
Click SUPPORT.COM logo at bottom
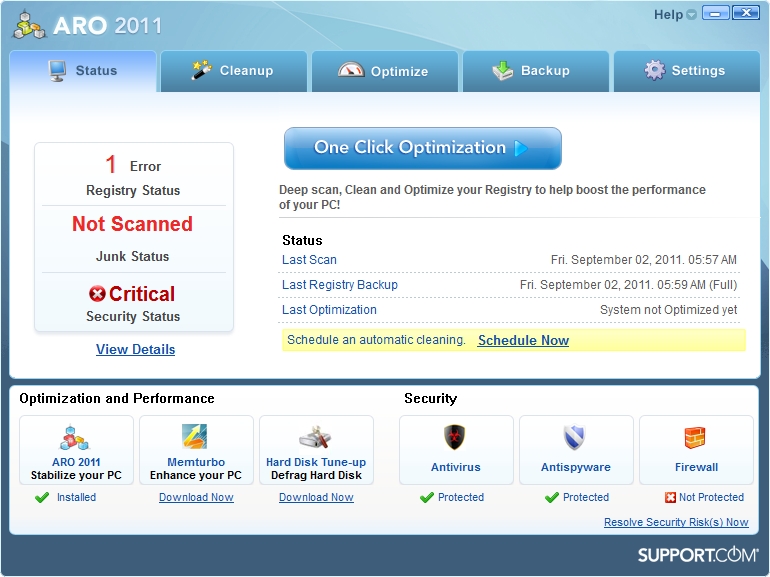[698, 555]
